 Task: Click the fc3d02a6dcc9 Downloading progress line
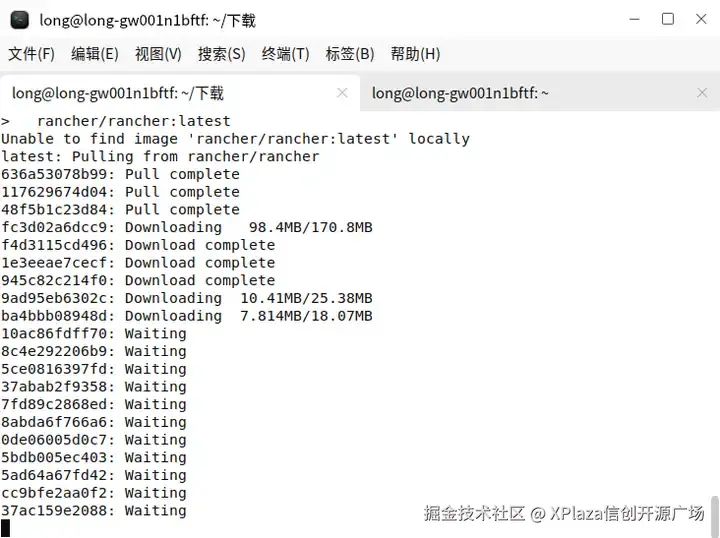[187, 227]
